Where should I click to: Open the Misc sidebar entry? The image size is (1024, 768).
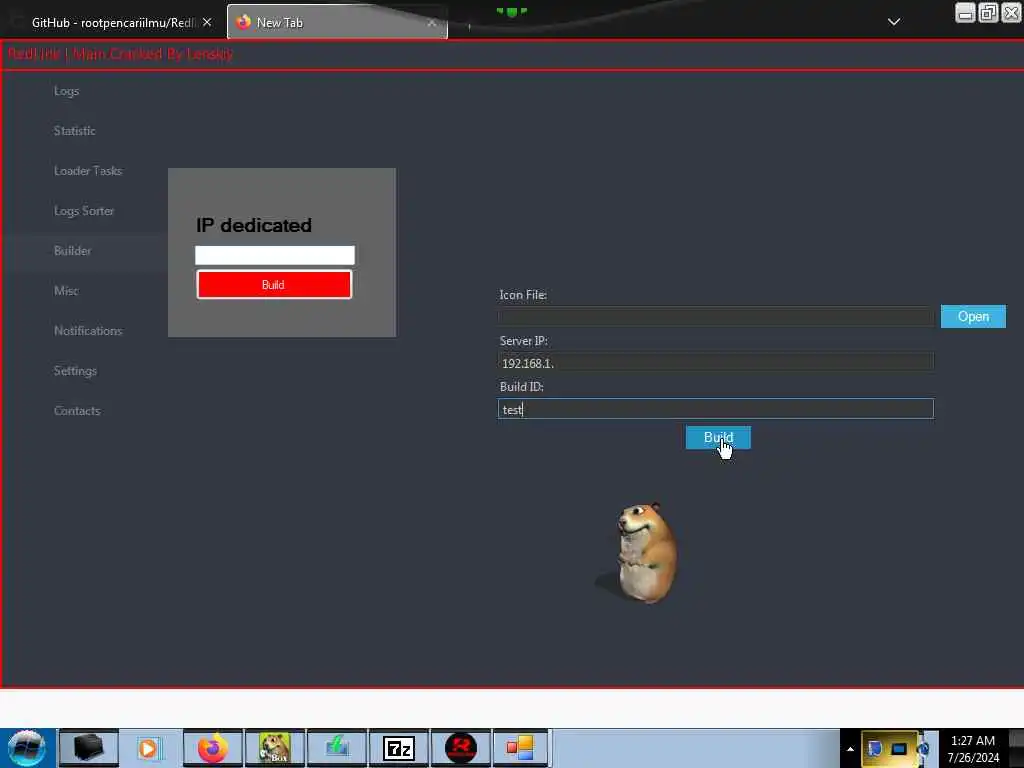pos(66,291)
